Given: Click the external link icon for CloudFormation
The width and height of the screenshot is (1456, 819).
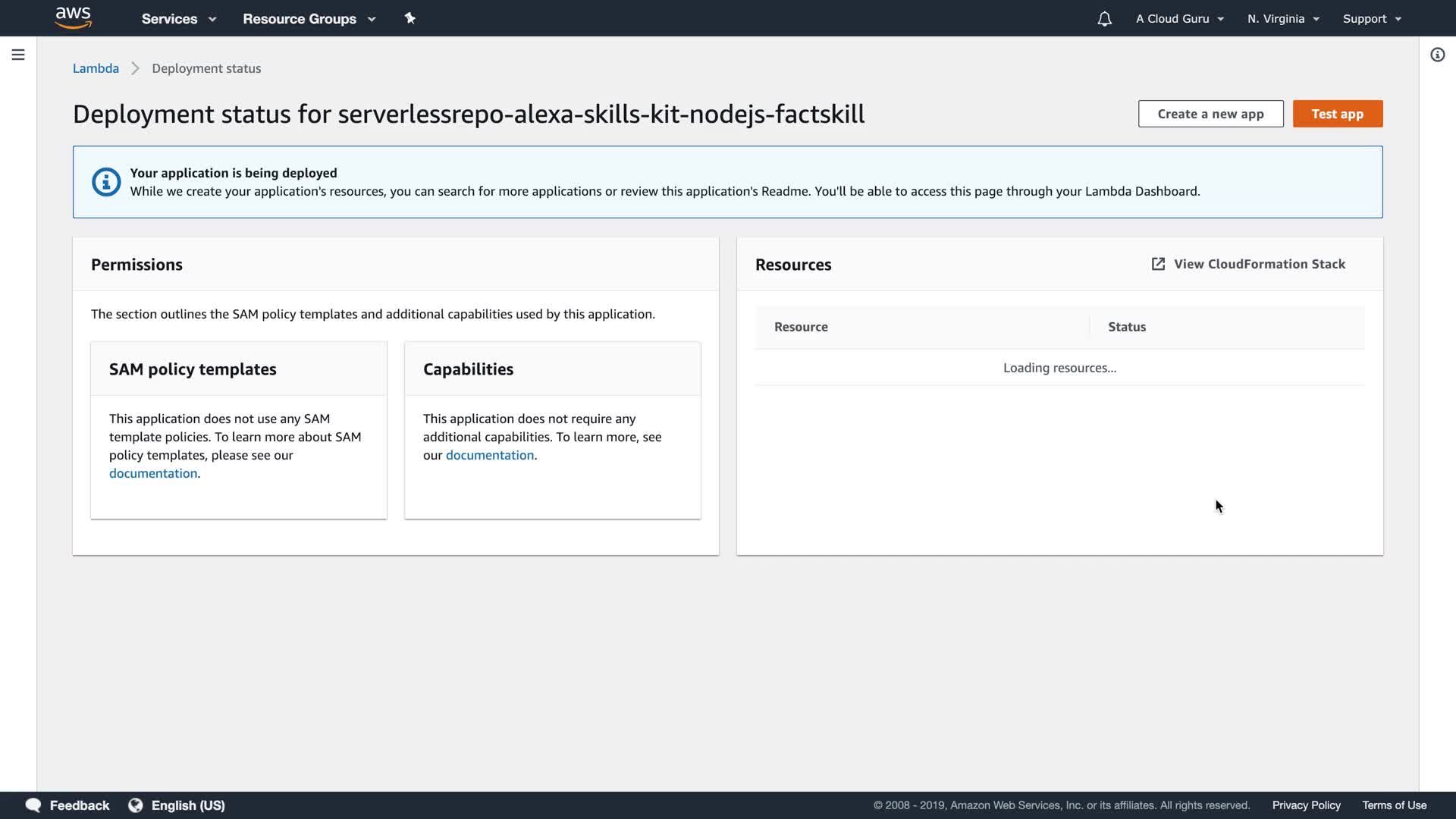Looking at the screenshot, I should pos(1158,264).
